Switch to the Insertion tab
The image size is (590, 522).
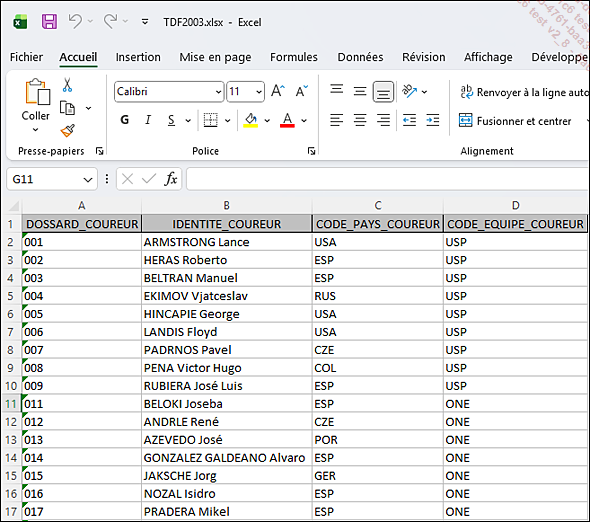pos(138,57)
